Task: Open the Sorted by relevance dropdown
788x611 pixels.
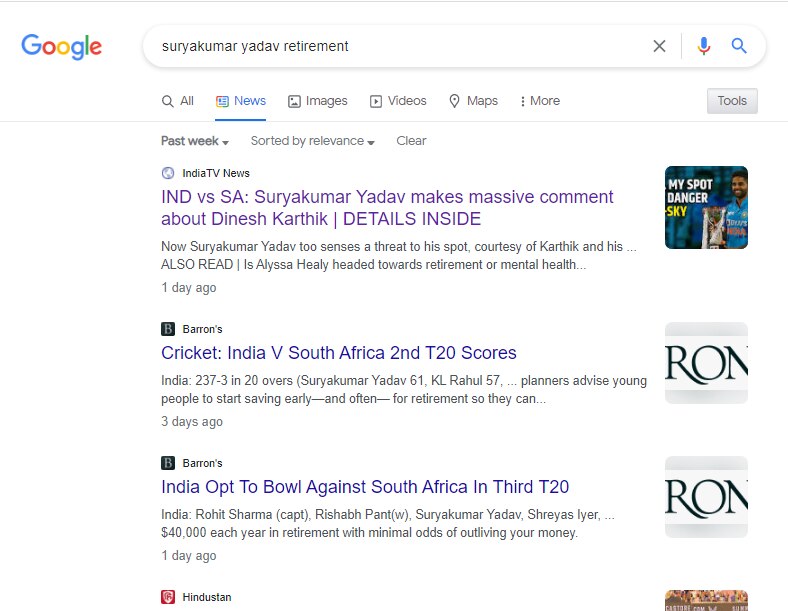Action: pos(312,141)
